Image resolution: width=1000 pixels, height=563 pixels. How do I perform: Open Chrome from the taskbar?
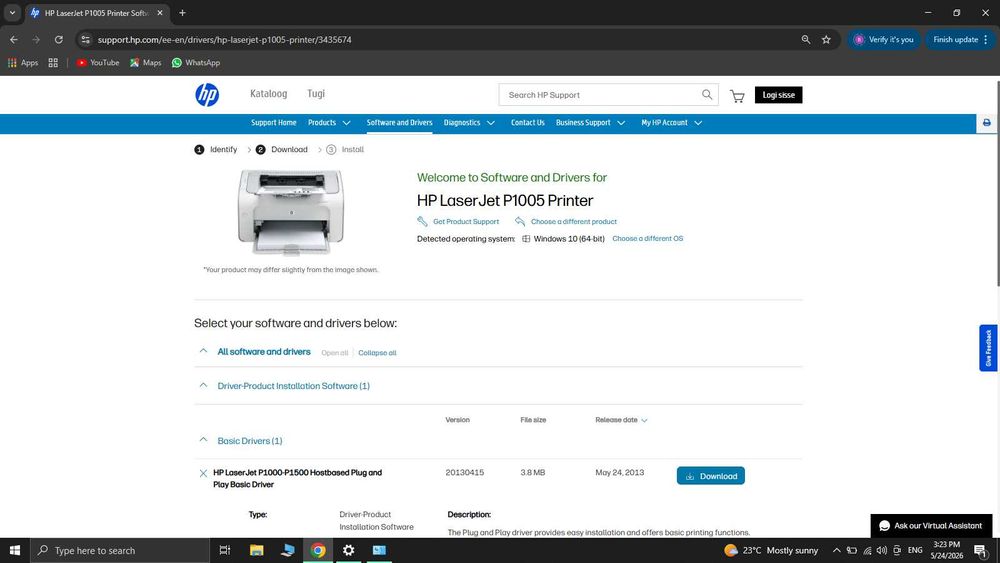[x=318, y=550]
